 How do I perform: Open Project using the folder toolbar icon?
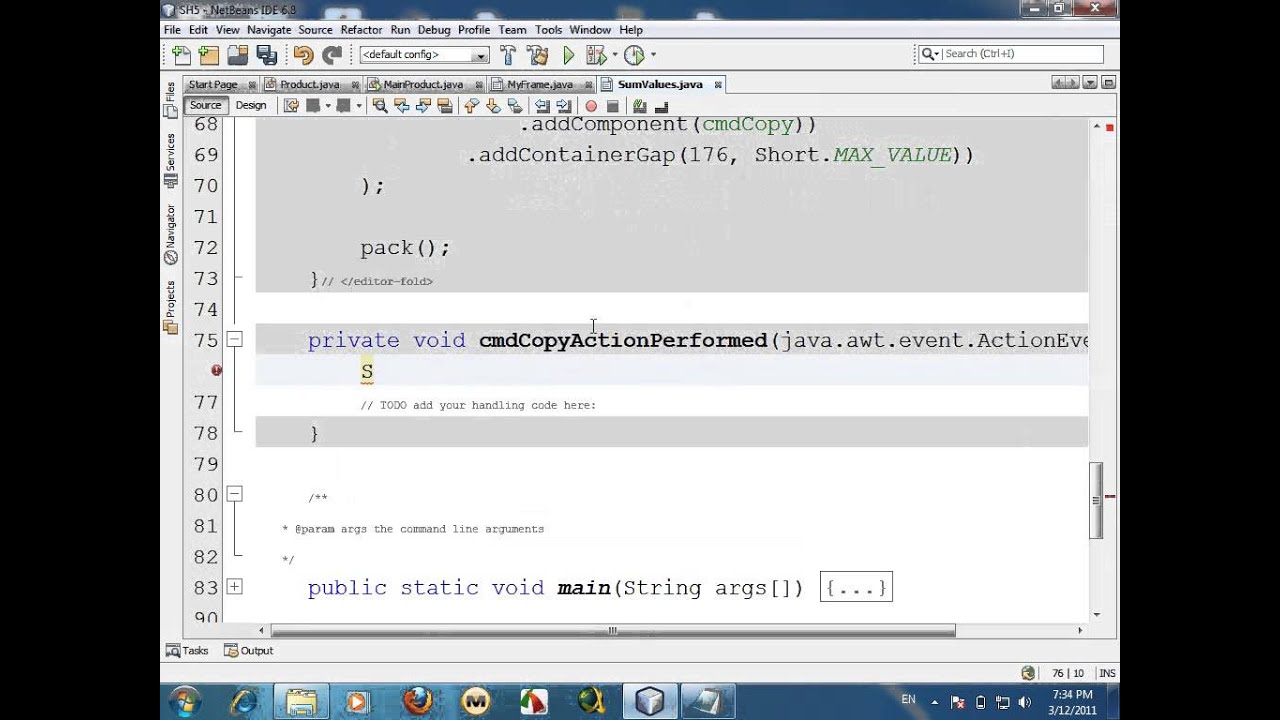pyautogui.click(x=237, y=55)
